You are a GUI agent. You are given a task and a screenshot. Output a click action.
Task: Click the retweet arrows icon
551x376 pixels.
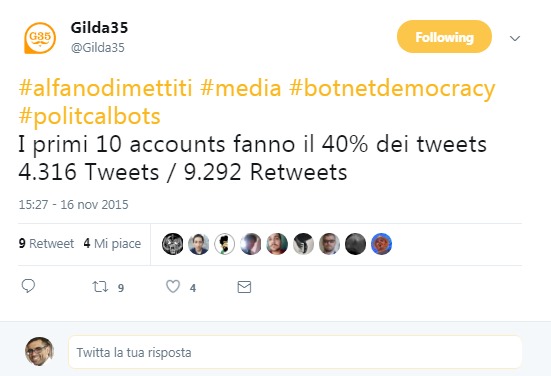click(x=100, y=287)
